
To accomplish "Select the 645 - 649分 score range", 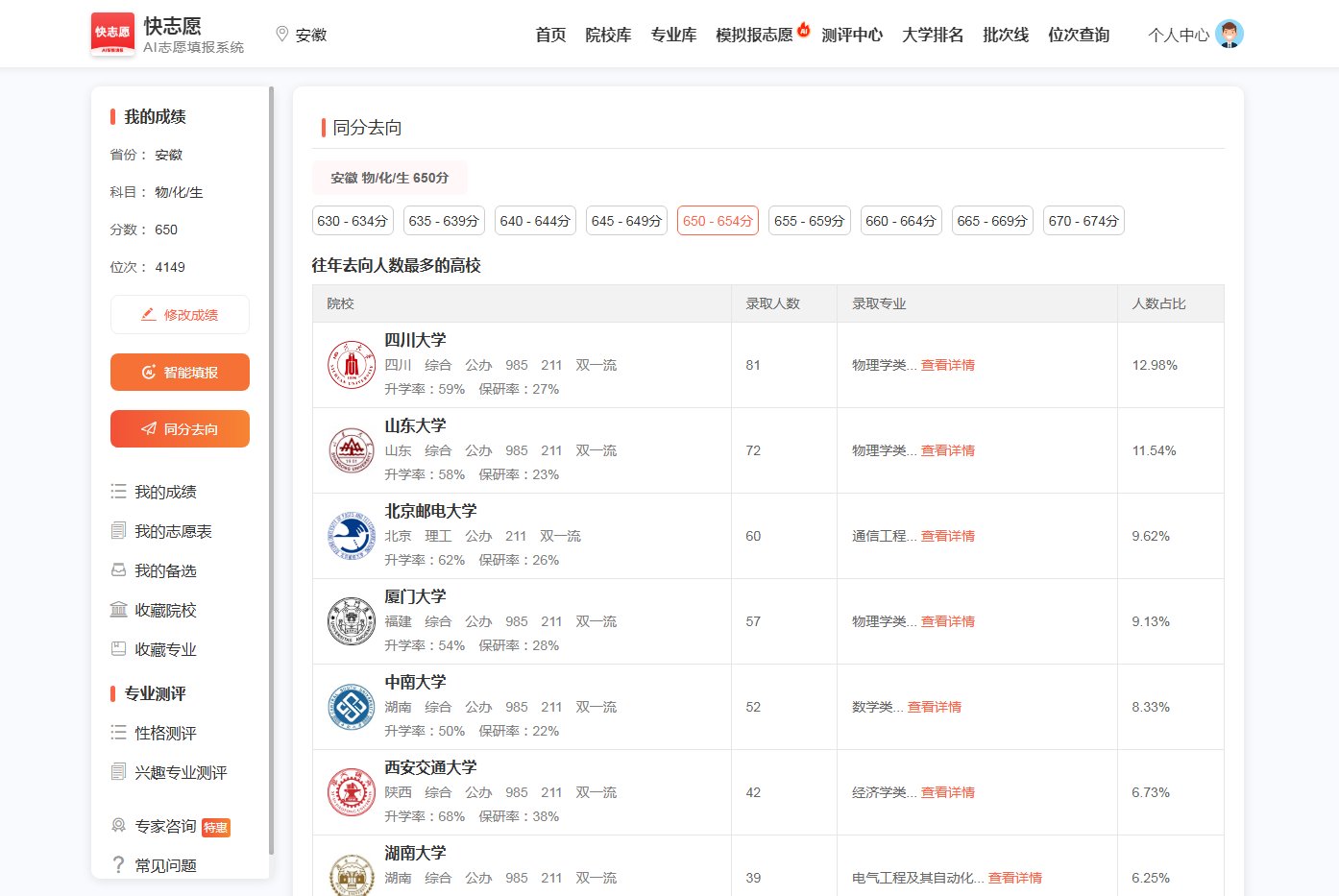I will tap(626, 220).
